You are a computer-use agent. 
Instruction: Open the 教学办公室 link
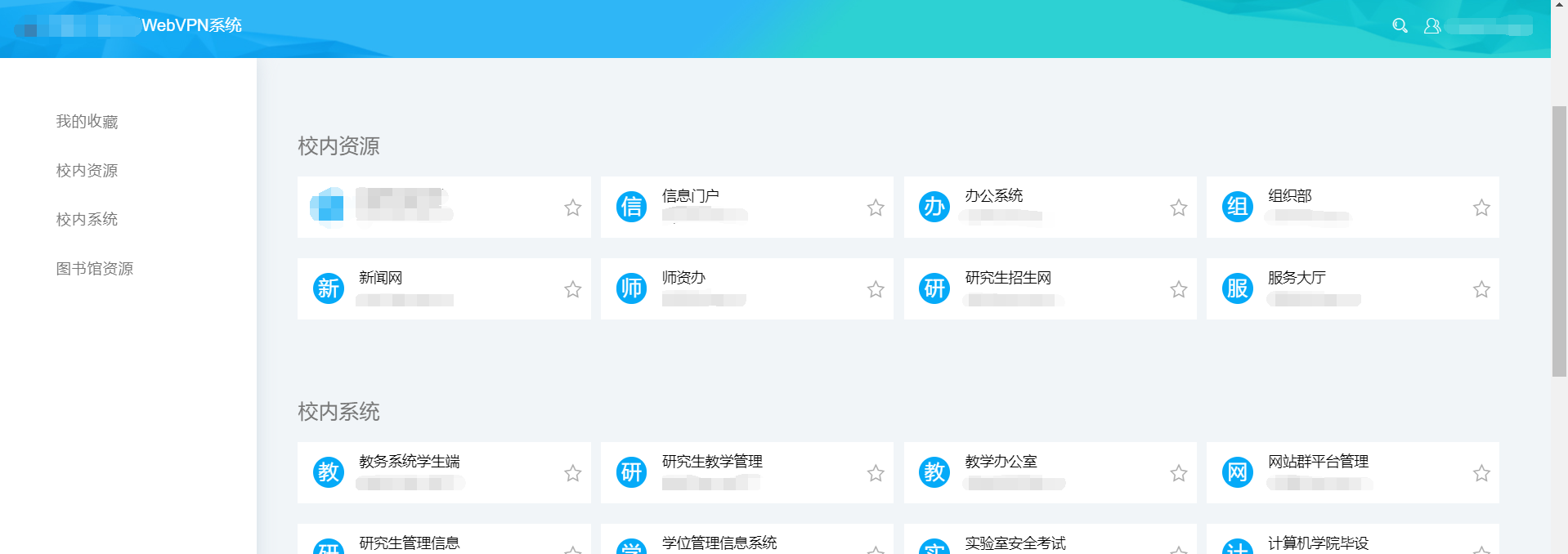(1001, 462)
